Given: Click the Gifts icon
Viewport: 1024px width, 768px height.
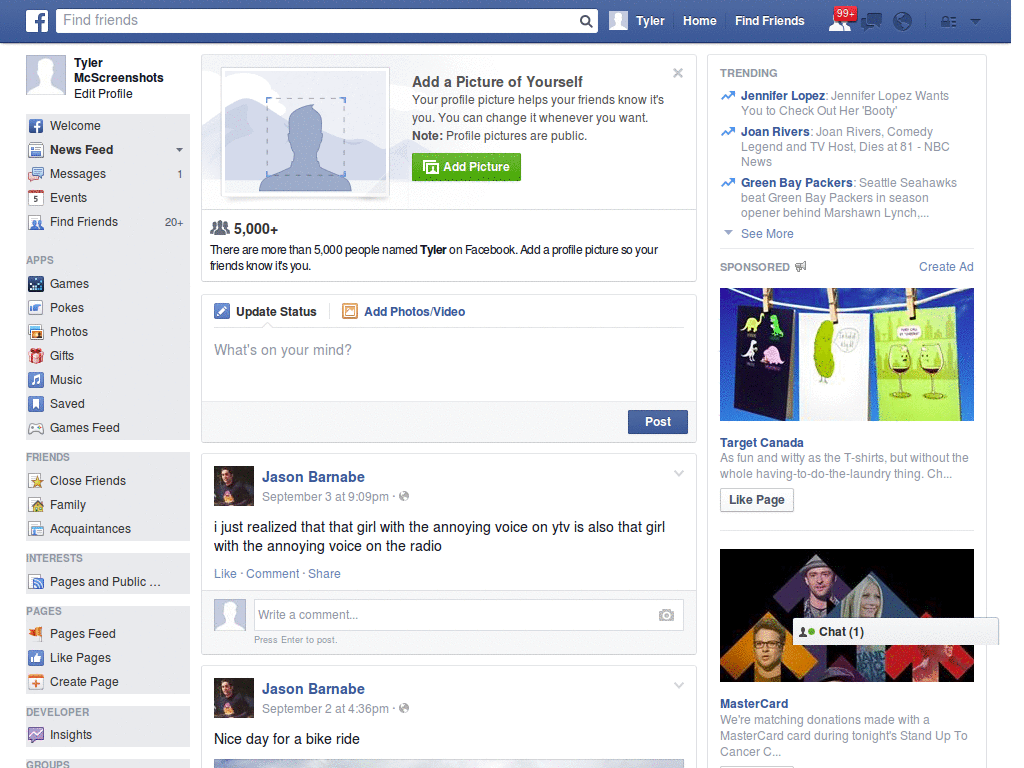Looking at the screenshot, I should [x=36, y=356].
